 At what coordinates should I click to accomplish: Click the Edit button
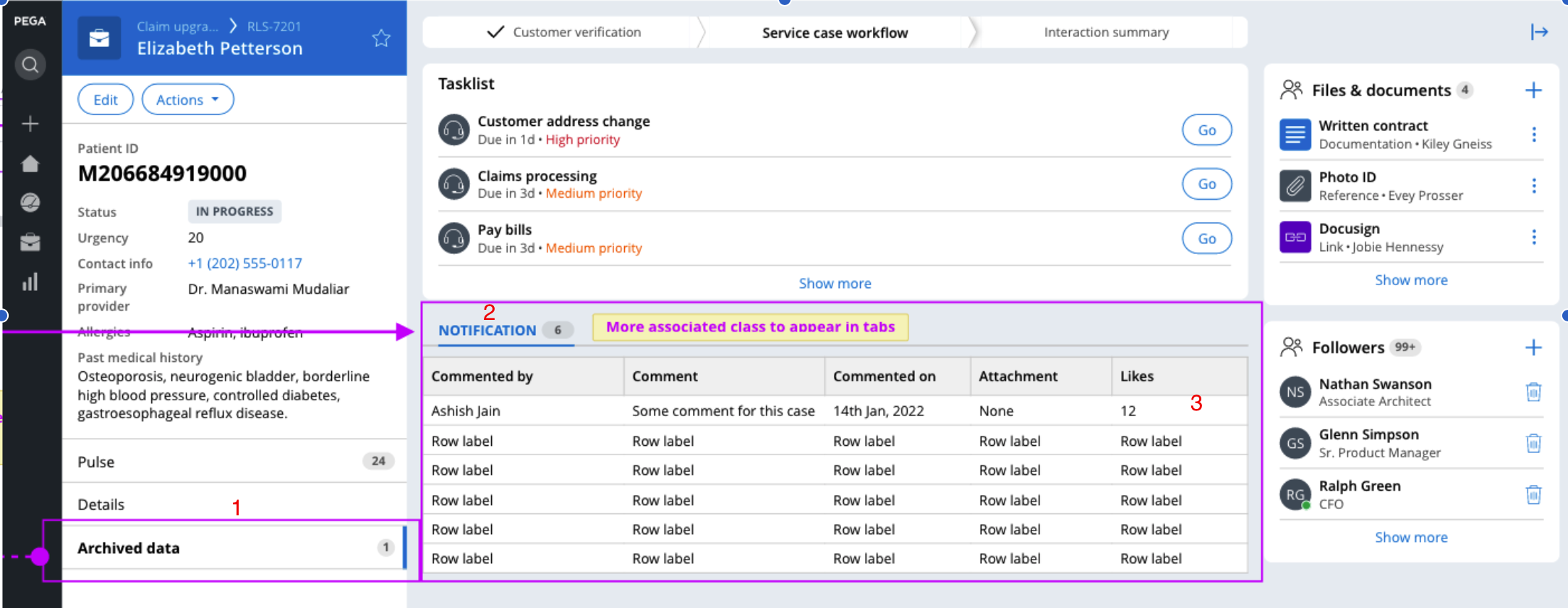106,99
